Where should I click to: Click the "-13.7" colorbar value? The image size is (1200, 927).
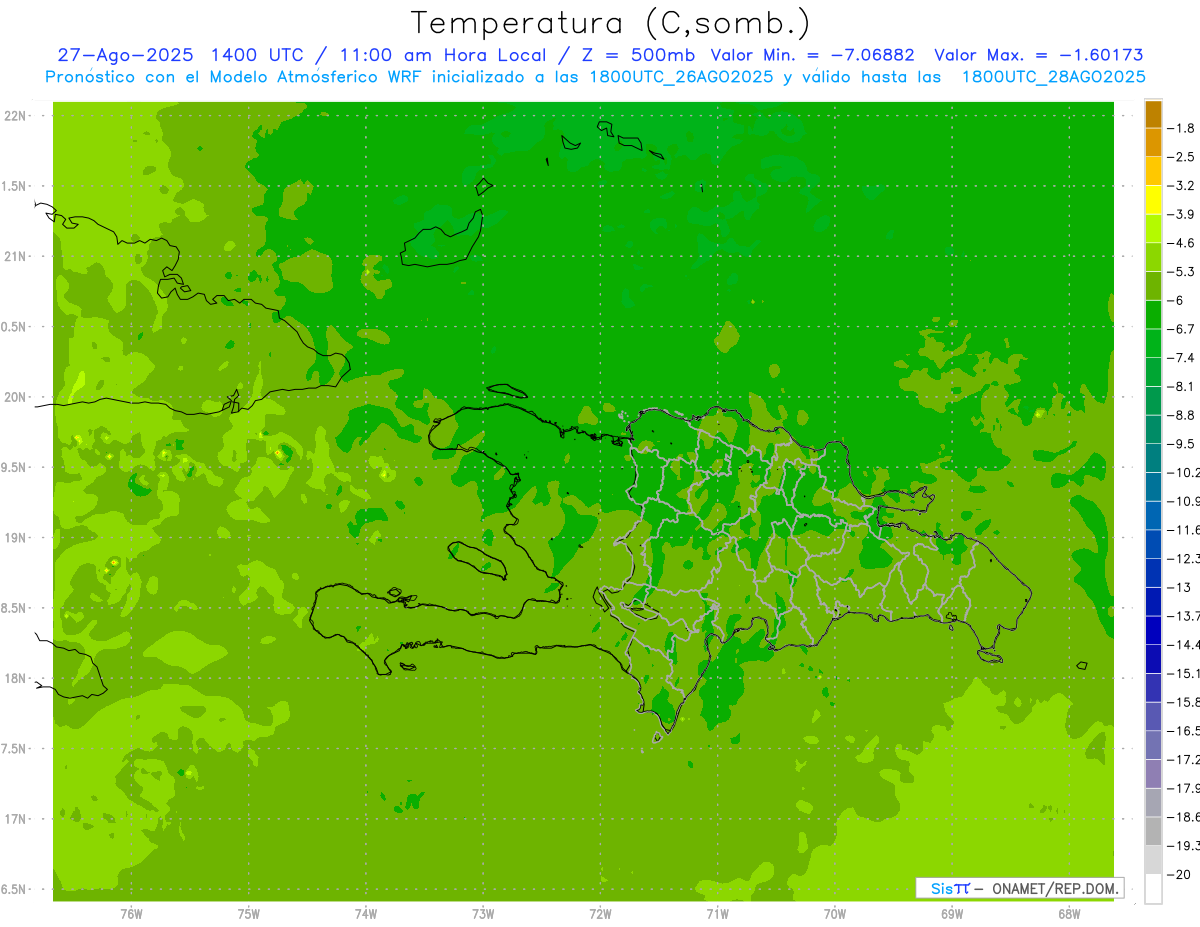tap(1183, 615)
